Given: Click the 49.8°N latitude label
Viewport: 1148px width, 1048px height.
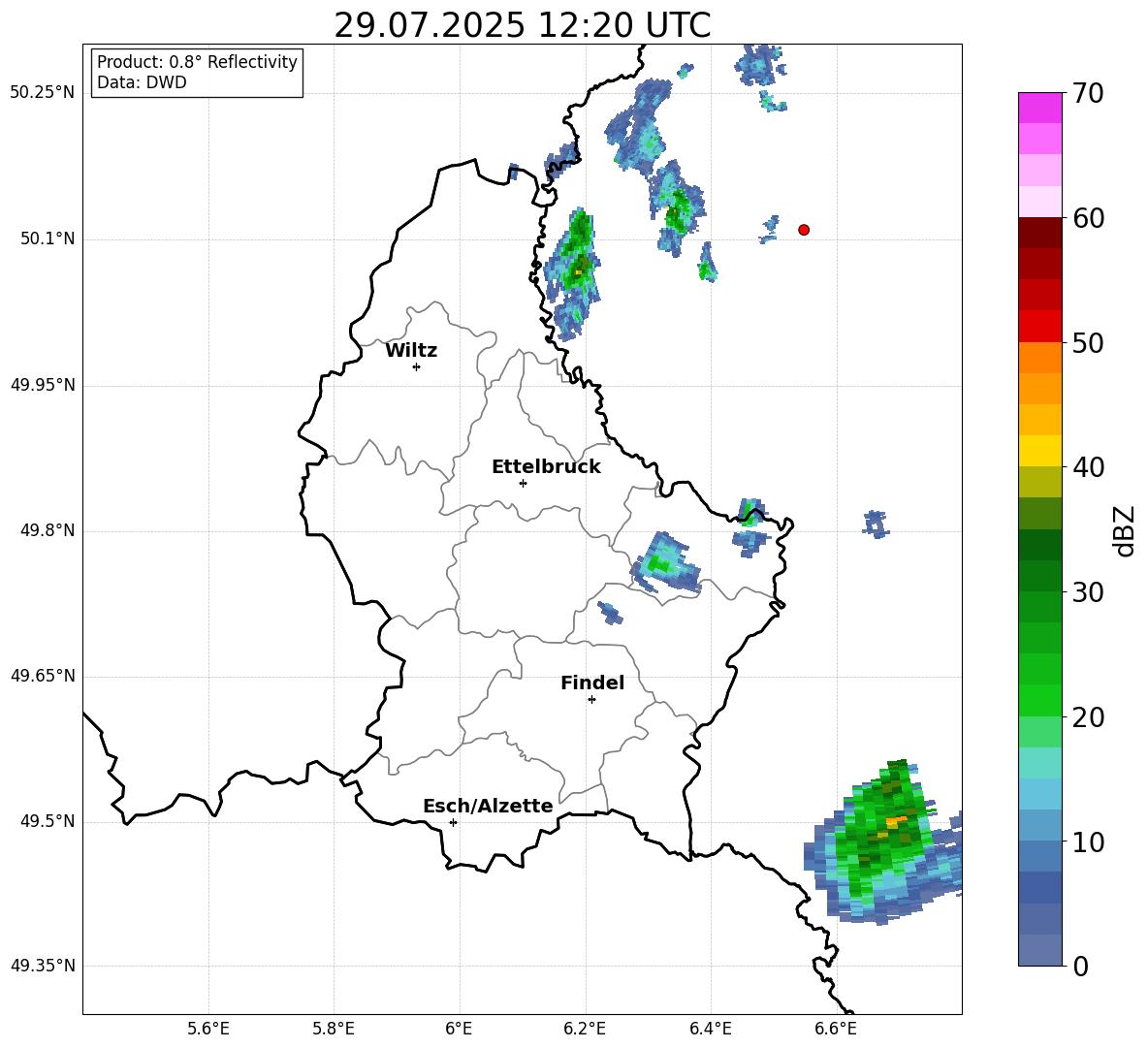Looking at the screenshot, I should (48, 530).
